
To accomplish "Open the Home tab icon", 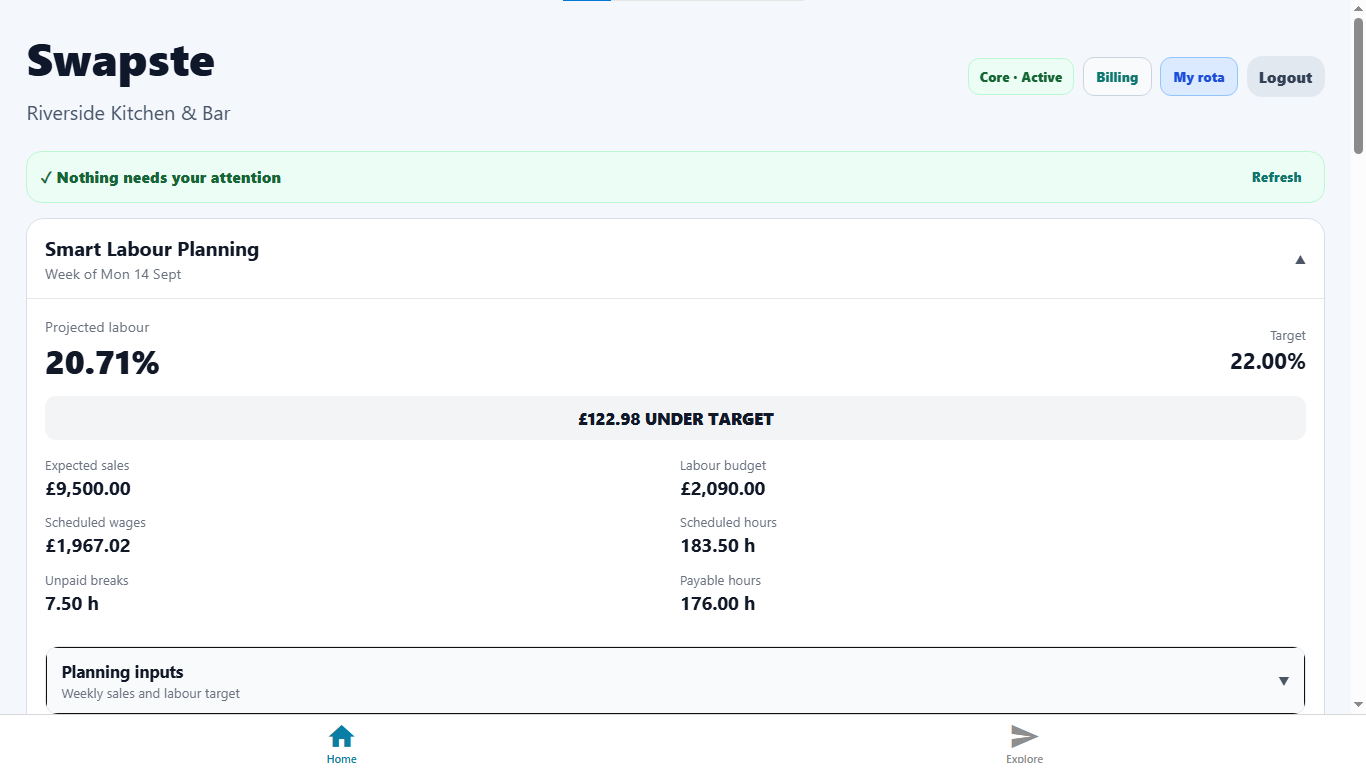I will click(341, 737).
